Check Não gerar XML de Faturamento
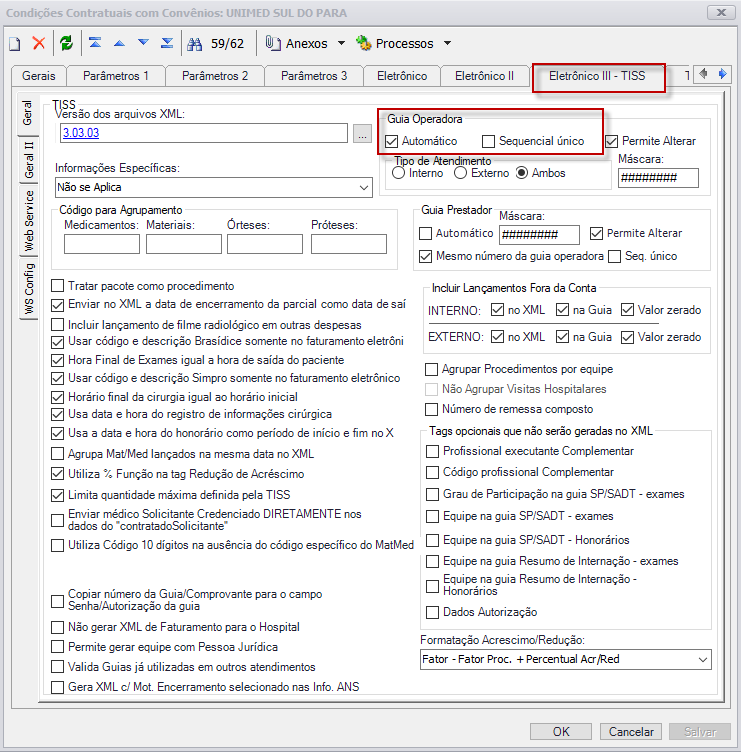Screen dimensions: 741x752 tap(58, 627)
